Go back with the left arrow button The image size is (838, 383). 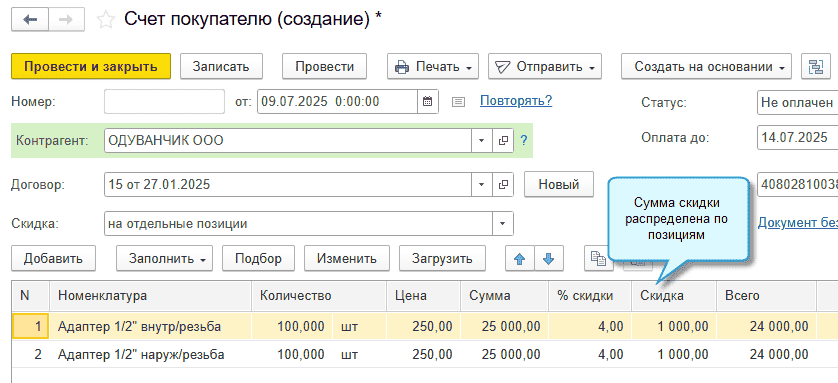coord(30,20)
